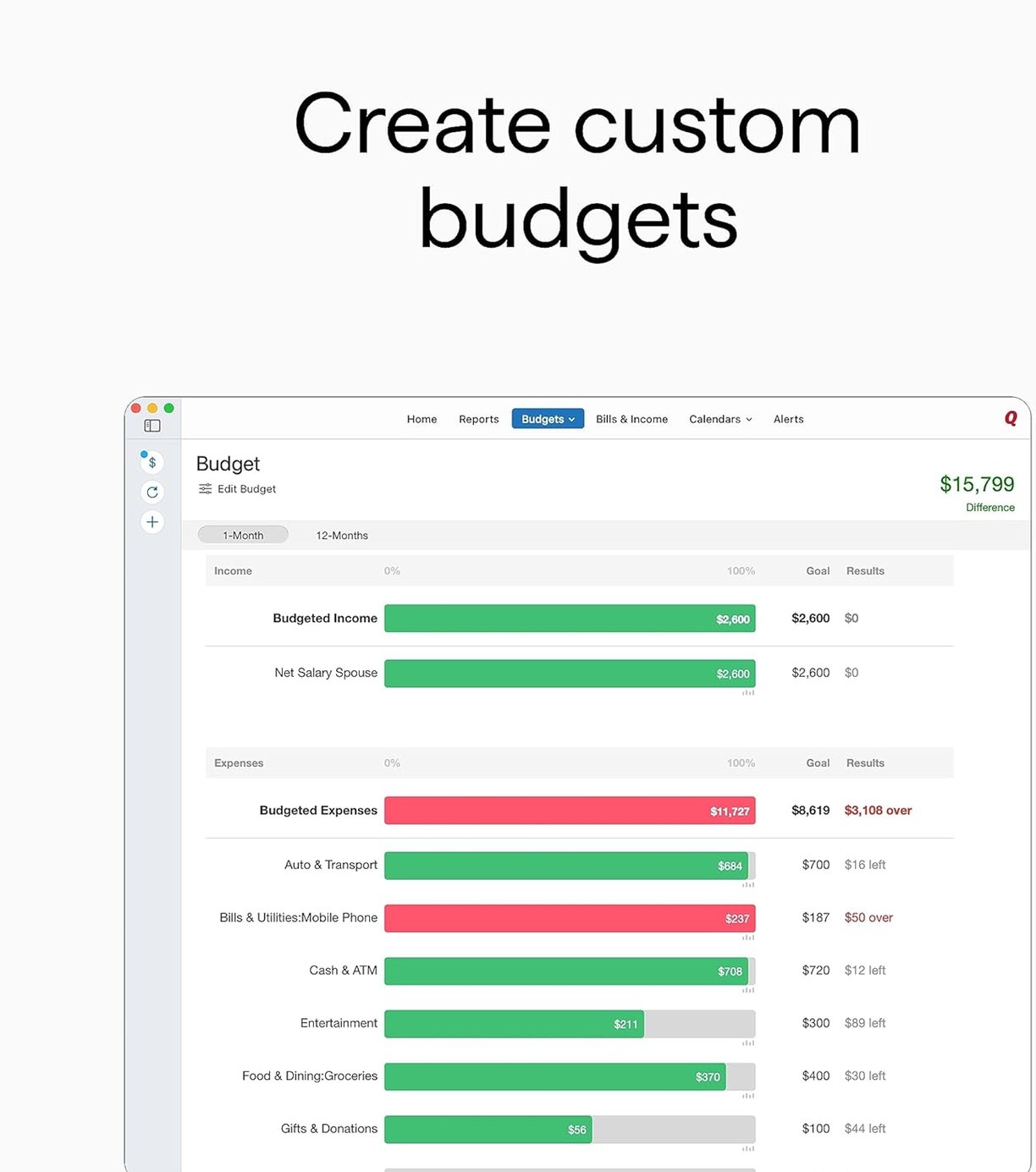This screenshot has height=1172, width=1036.
Task: Click the Quicken Q logo
Action: point(1011,418)
